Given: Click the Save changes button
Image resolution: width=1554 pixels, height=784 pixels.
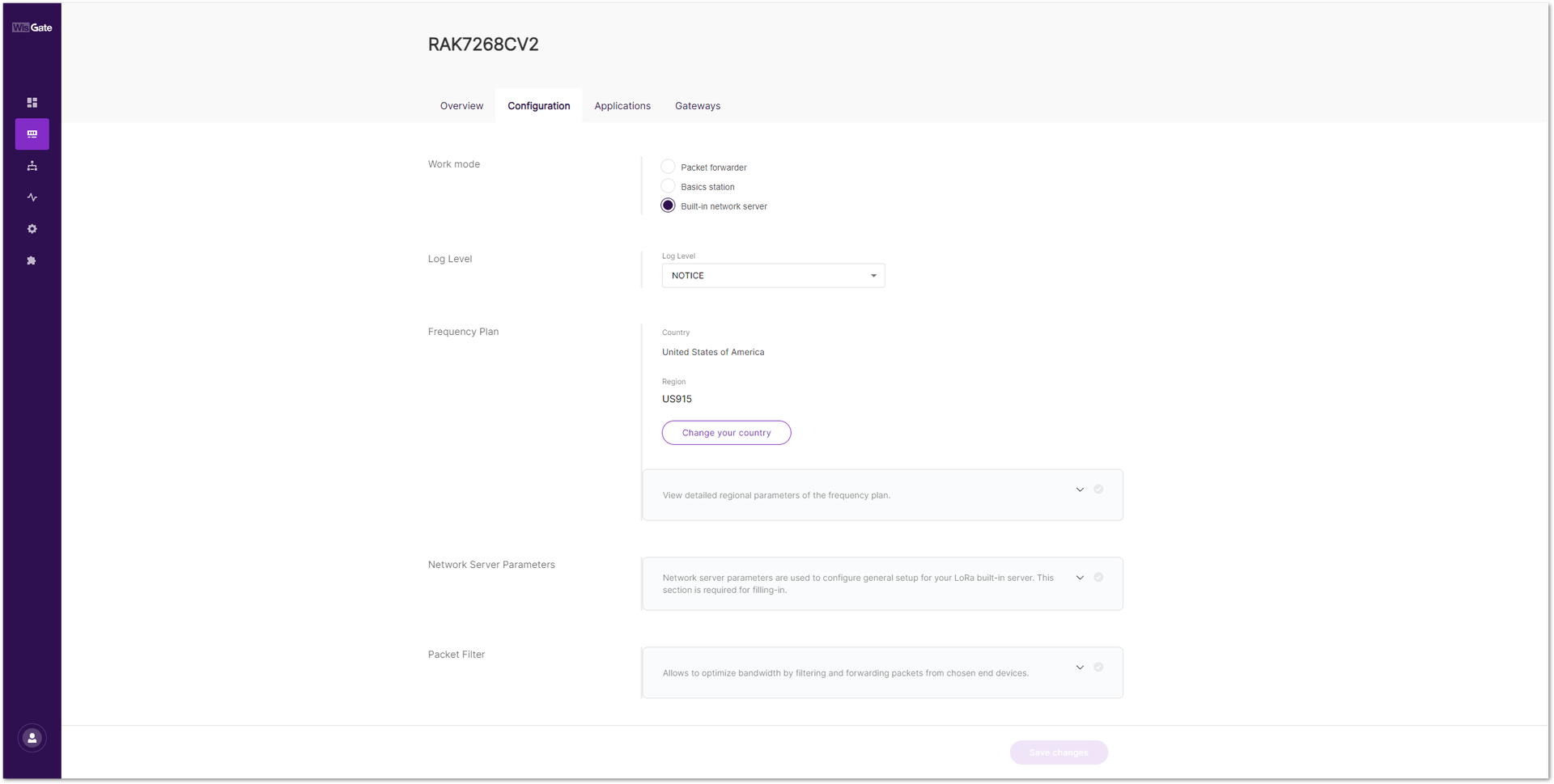Looking at the screenshot, I should (x=1059, y=752).
